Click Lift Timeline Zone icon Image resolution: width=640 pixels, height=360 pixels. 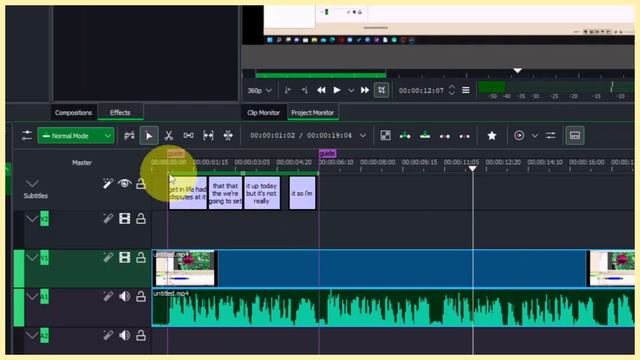pos(464,136)
